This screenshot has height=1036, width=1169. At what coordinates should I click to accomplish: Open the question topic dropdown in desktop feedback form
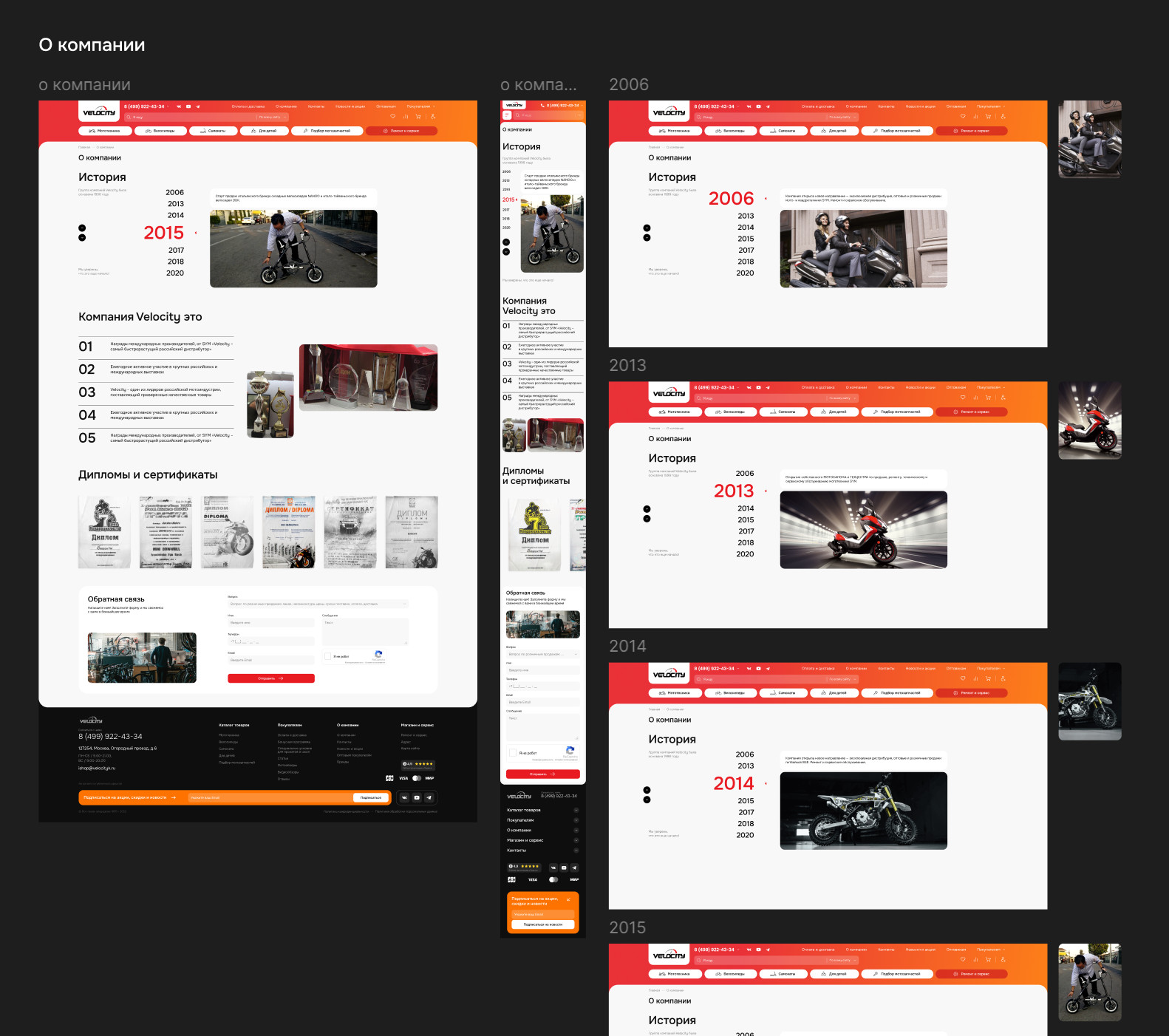pyautogui.click(x=318, y=604)
